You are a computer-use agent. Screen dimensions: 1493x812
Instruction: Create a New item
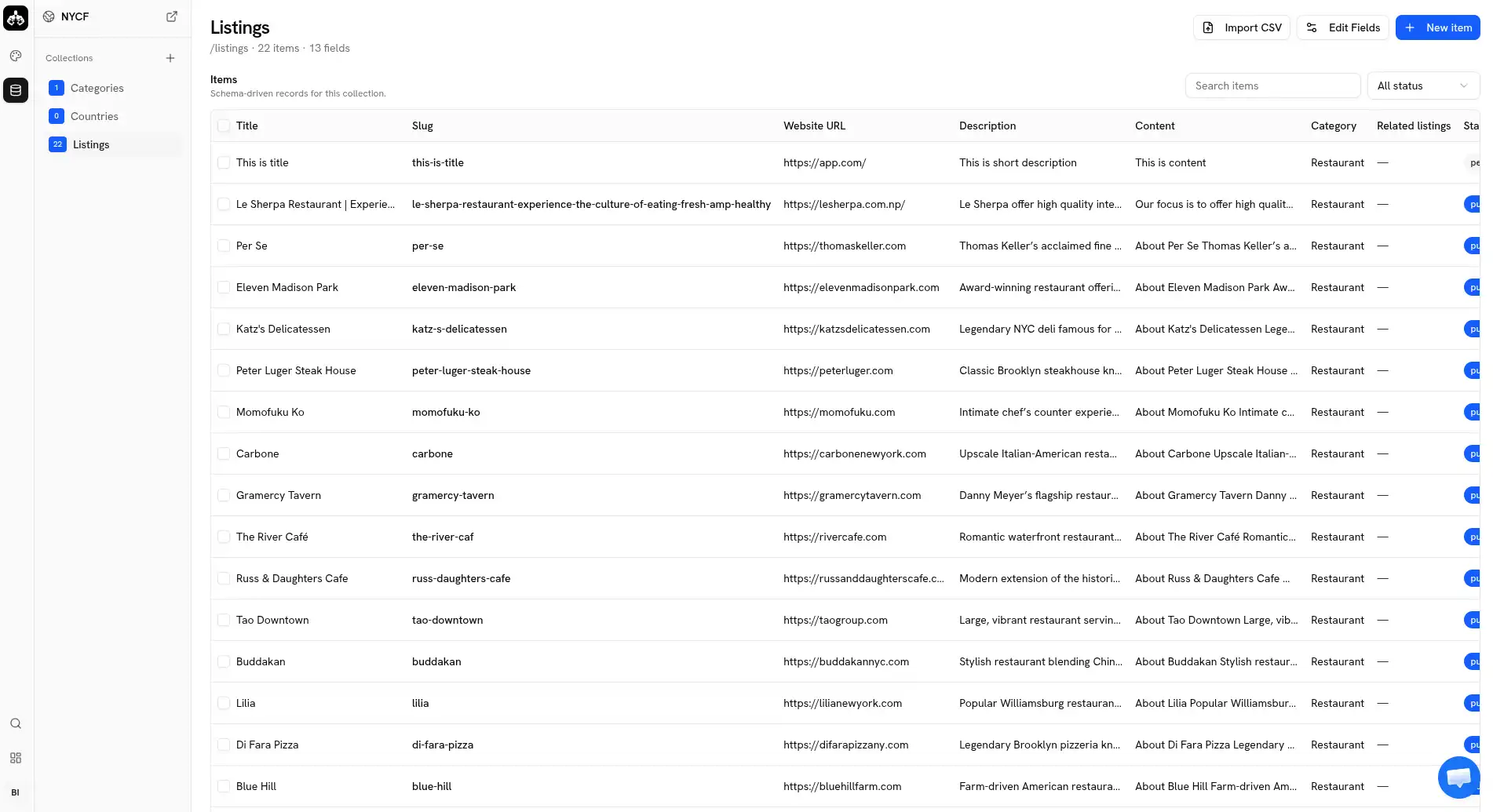1438,27
